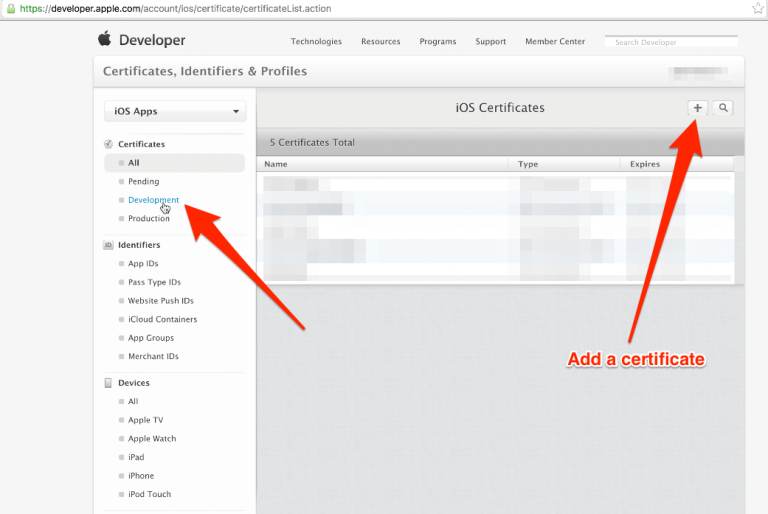
Task: Open the iOS Apps platform dropdown
Action: click(175, 111)
